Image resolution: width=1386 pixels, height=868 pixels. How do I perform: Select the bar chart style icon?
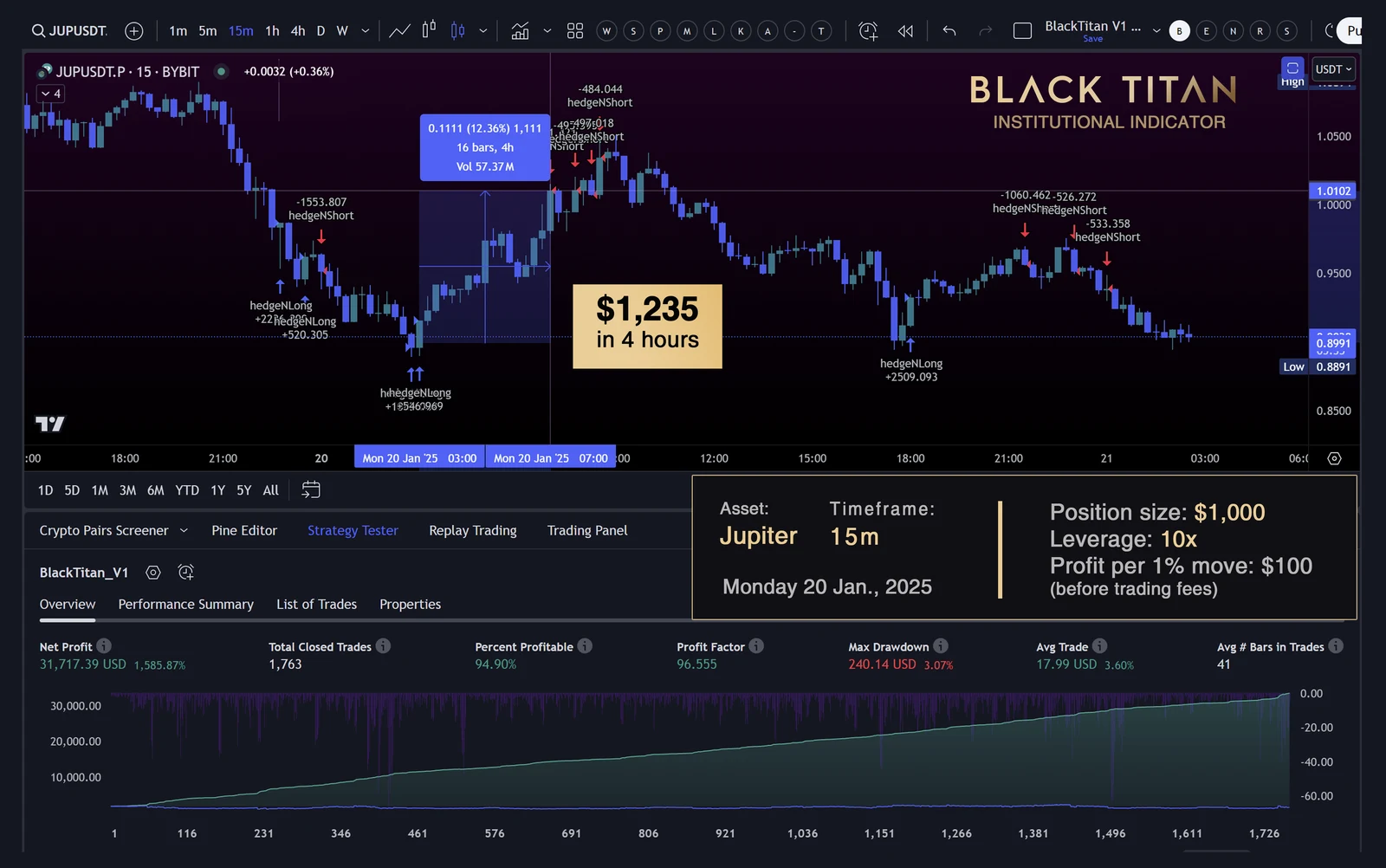point(429,31)
